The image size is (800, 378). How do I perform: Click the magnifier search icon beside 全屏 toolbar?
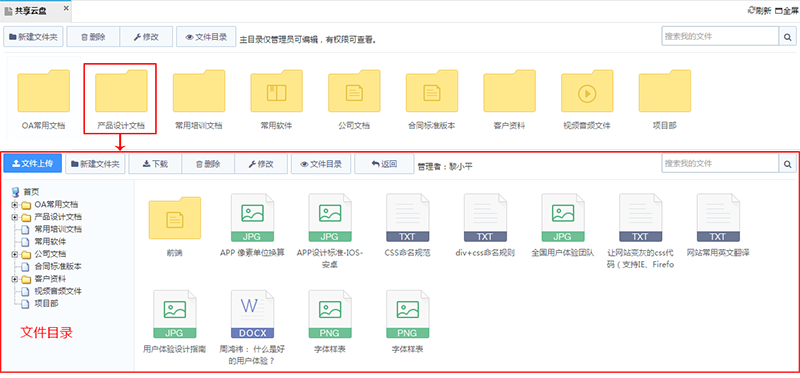click(787, 37)
